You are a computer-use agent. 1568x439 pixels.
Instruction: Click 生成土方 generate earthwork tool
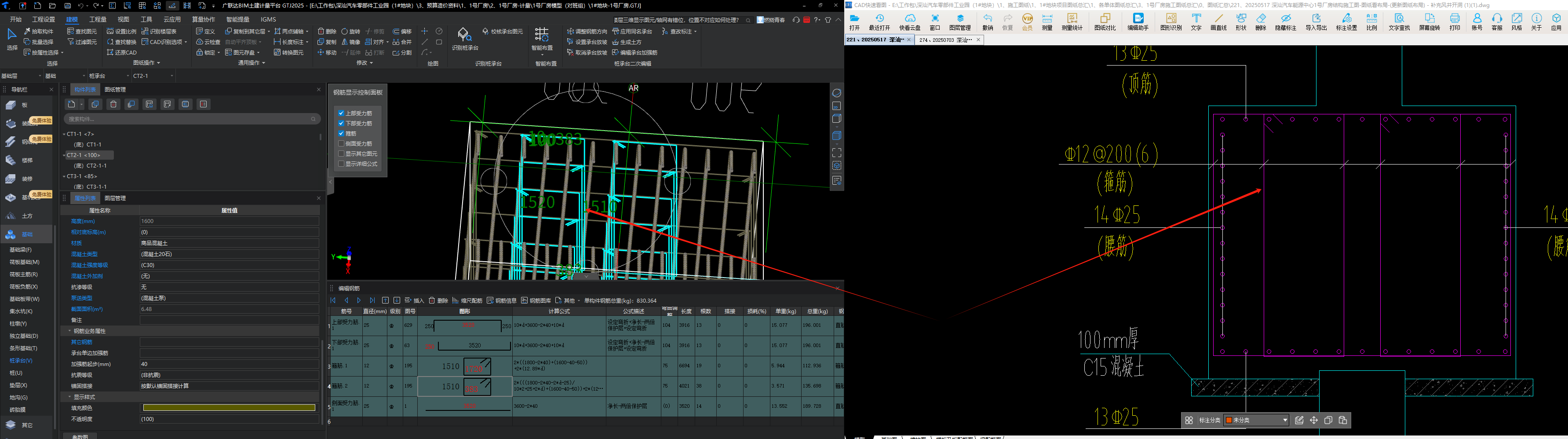pyautogui.click(x=626, y=42)
